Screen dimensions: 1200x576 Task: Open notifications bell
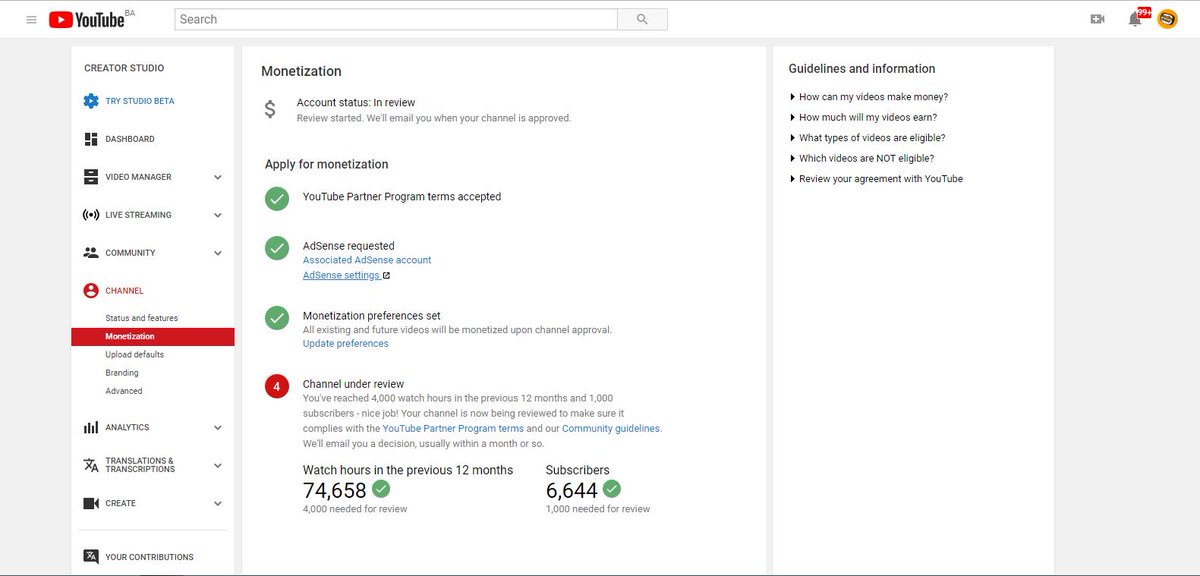(x=1135, y=19)
